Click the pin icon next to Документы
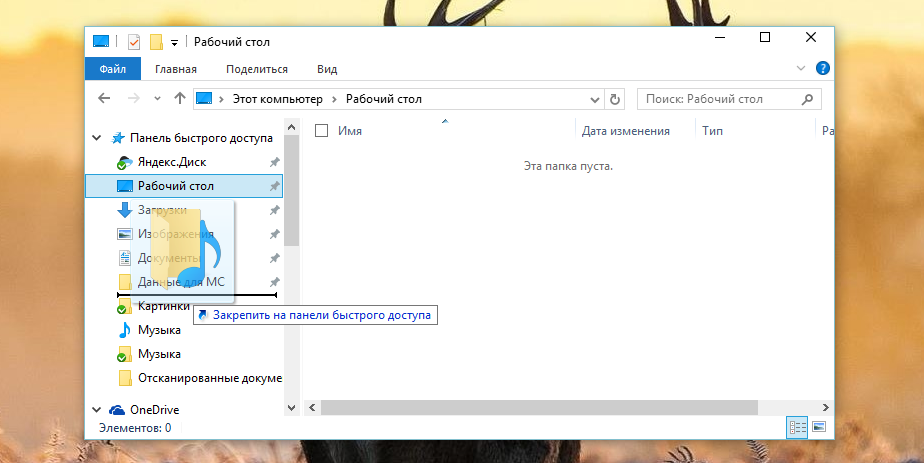 click(275, 258)
